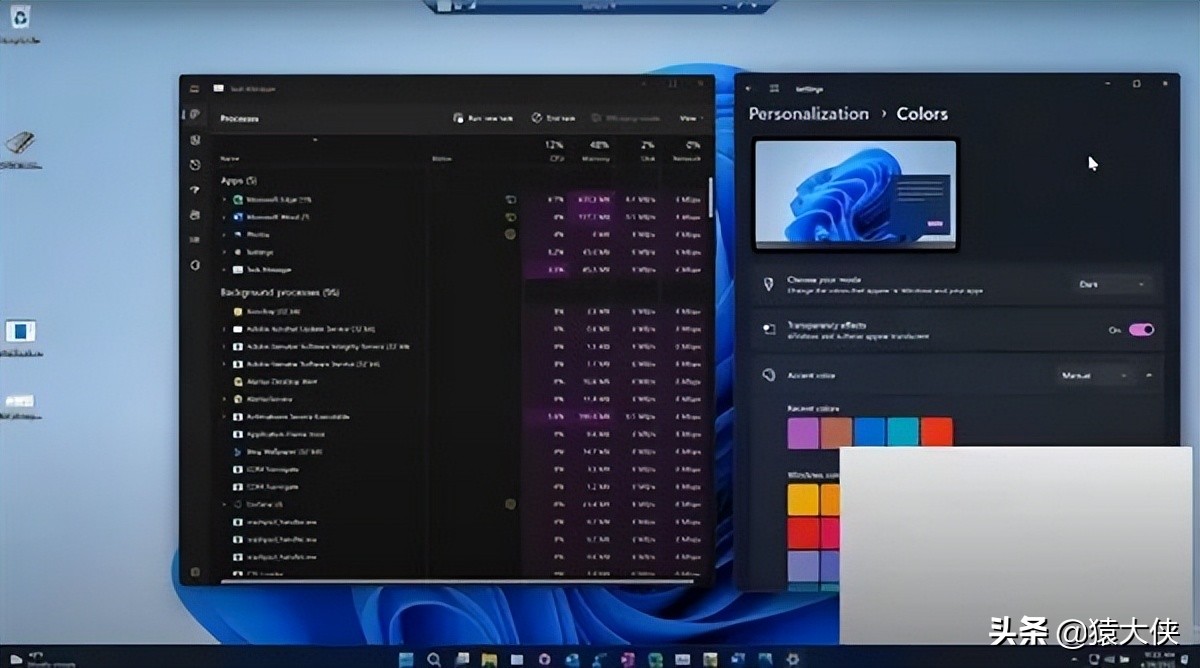The image size is (1200, 668).
Task: Sort processes by Memory column
Action: point(597,151)
